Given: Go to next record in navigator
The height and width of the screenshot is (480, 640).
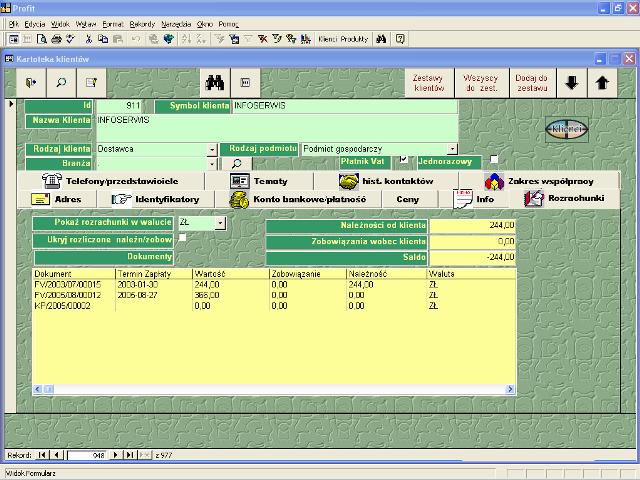Looking at the screenshot, I should point(116,455).
